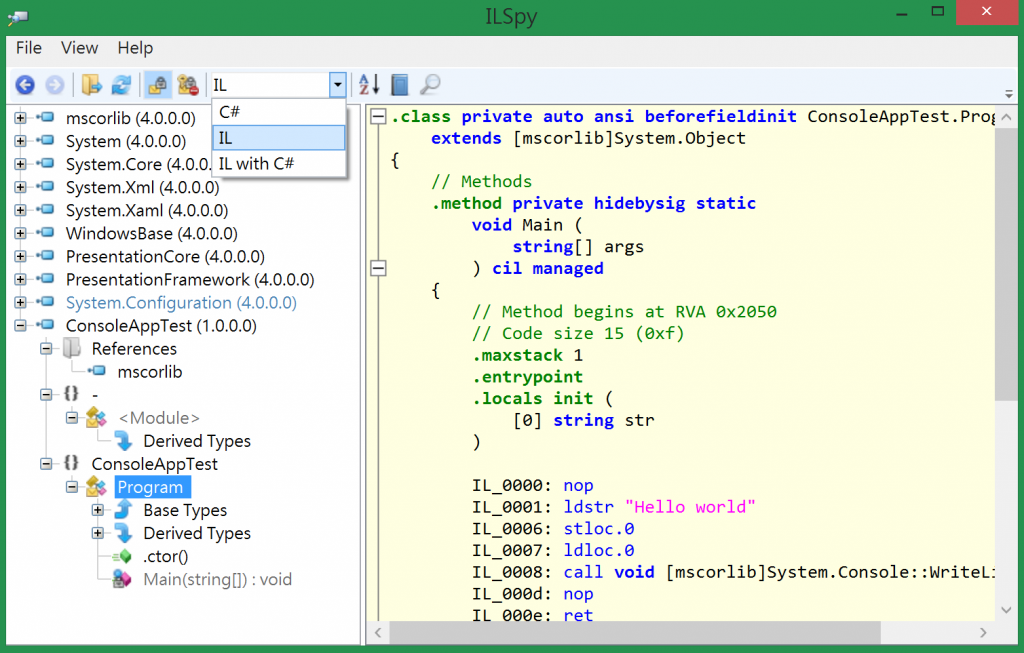Click the toolbar overflow arrow
1024x653 pixels.
point(1009,94)
